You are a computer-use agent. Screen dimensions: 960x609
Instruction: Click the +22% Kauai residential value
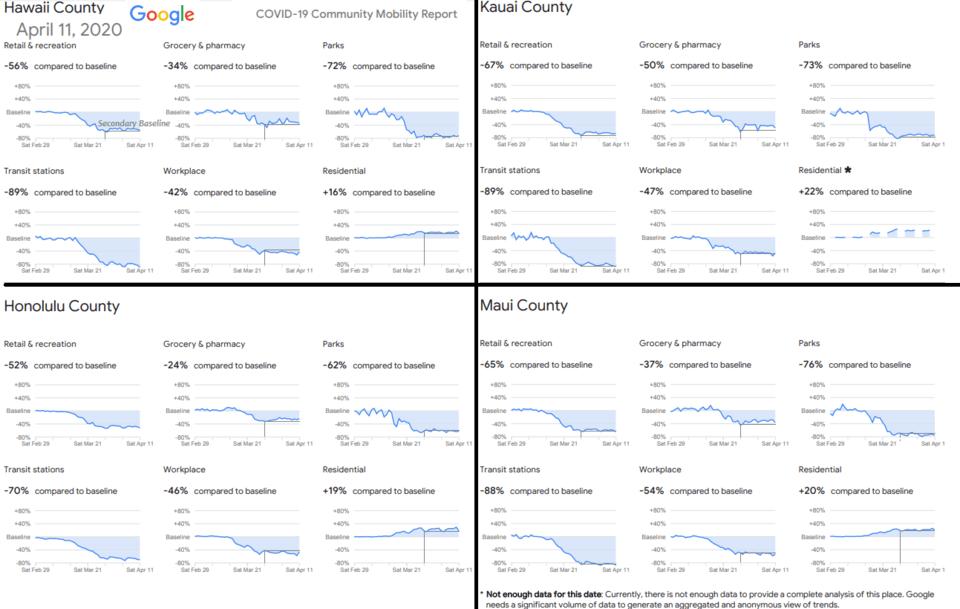811,192
